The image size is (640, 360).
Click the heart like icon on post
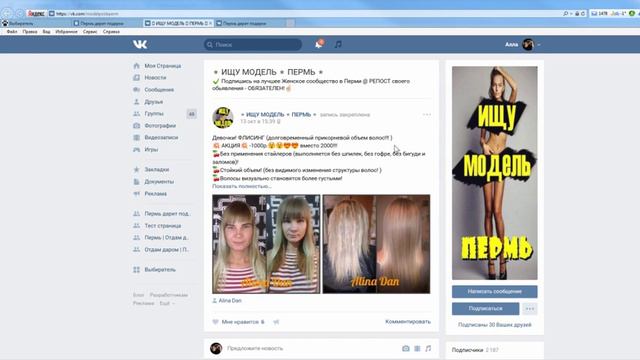(216, 322)
